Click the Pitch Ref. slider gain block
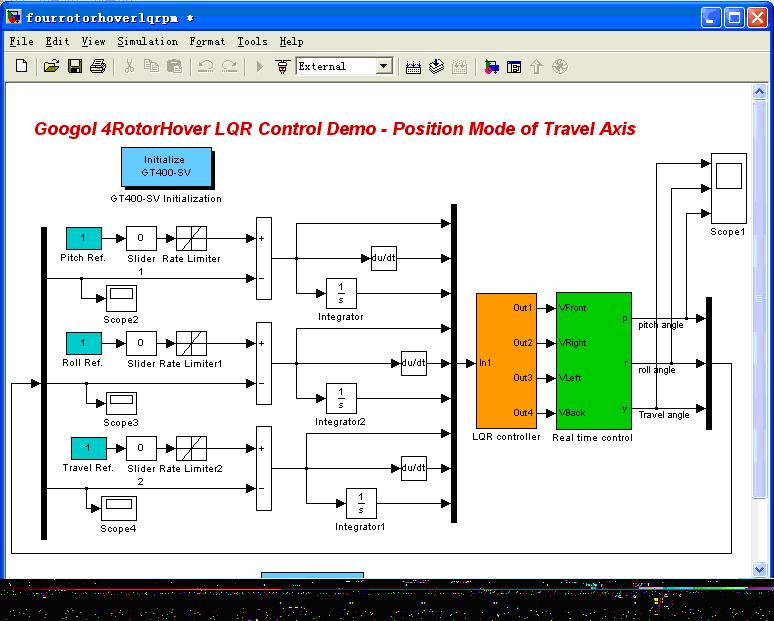 click(x=140, y=238)
